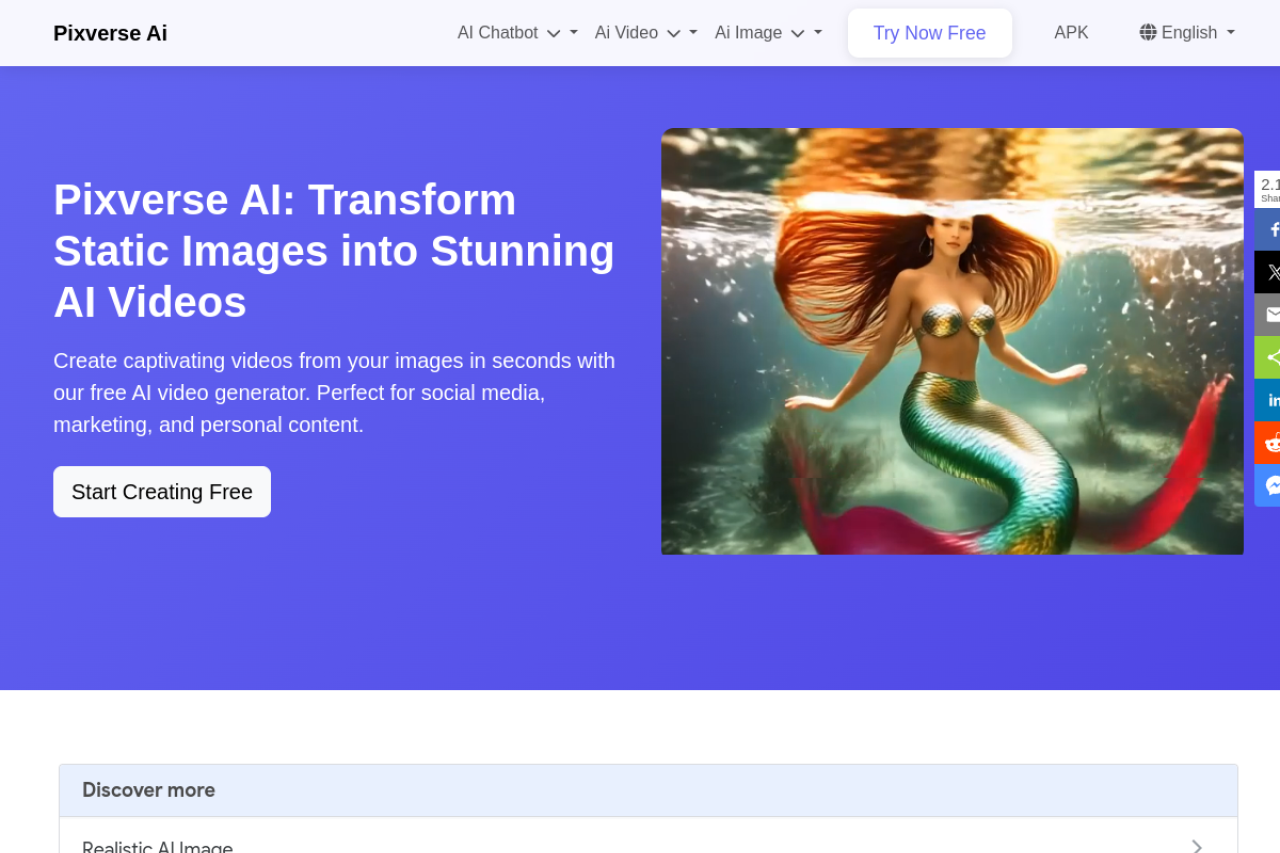Screen dimensions: 1280x853
Task: Open the Ai Image menu
Action: tap(768, 33)
